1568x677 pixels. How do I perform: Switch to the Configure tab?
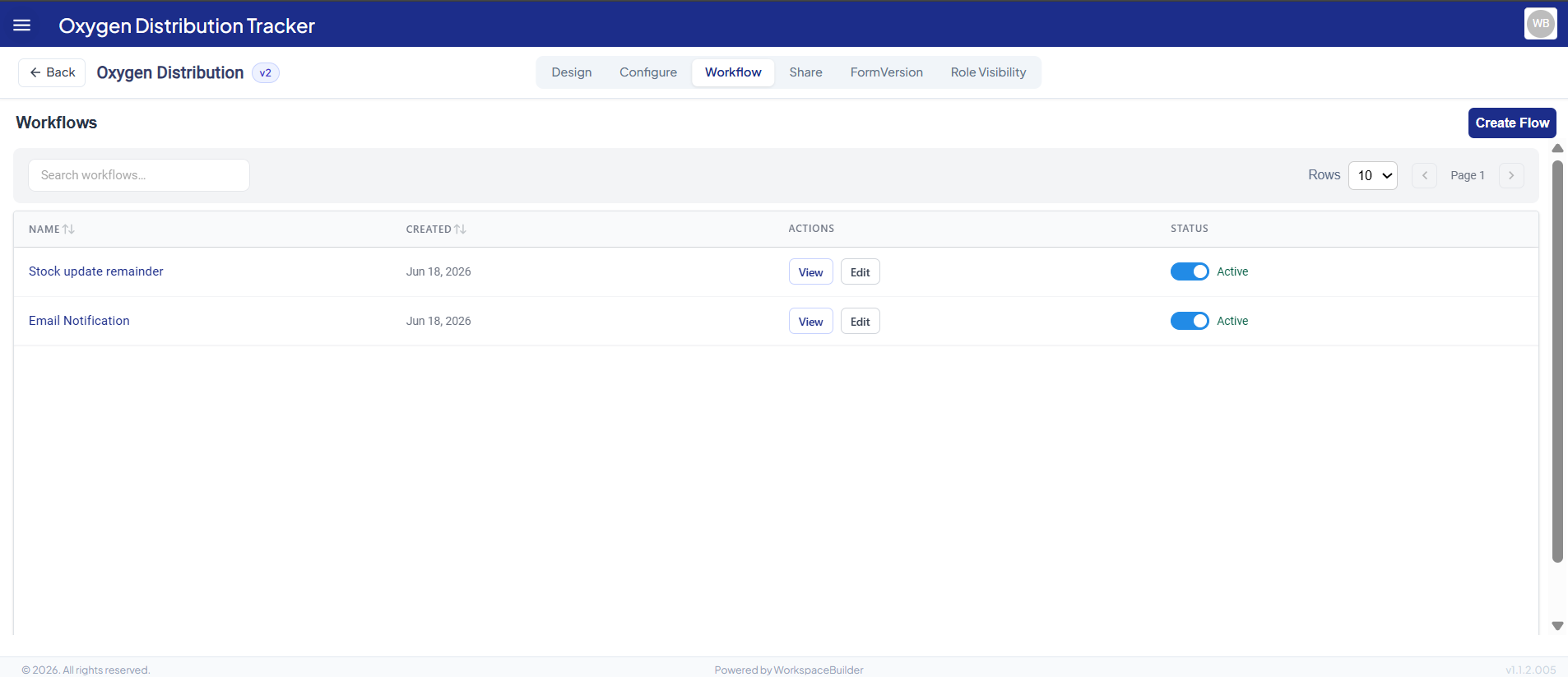[x=648, y=72]
